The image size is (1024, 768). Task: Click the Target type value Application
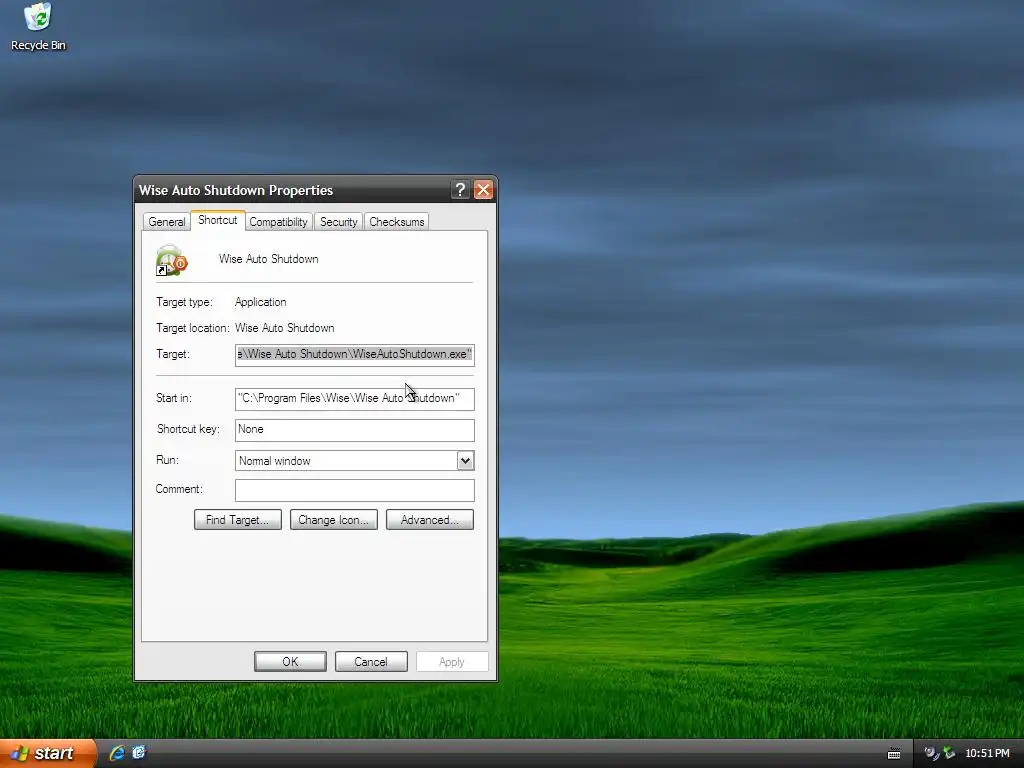point(261,302)
